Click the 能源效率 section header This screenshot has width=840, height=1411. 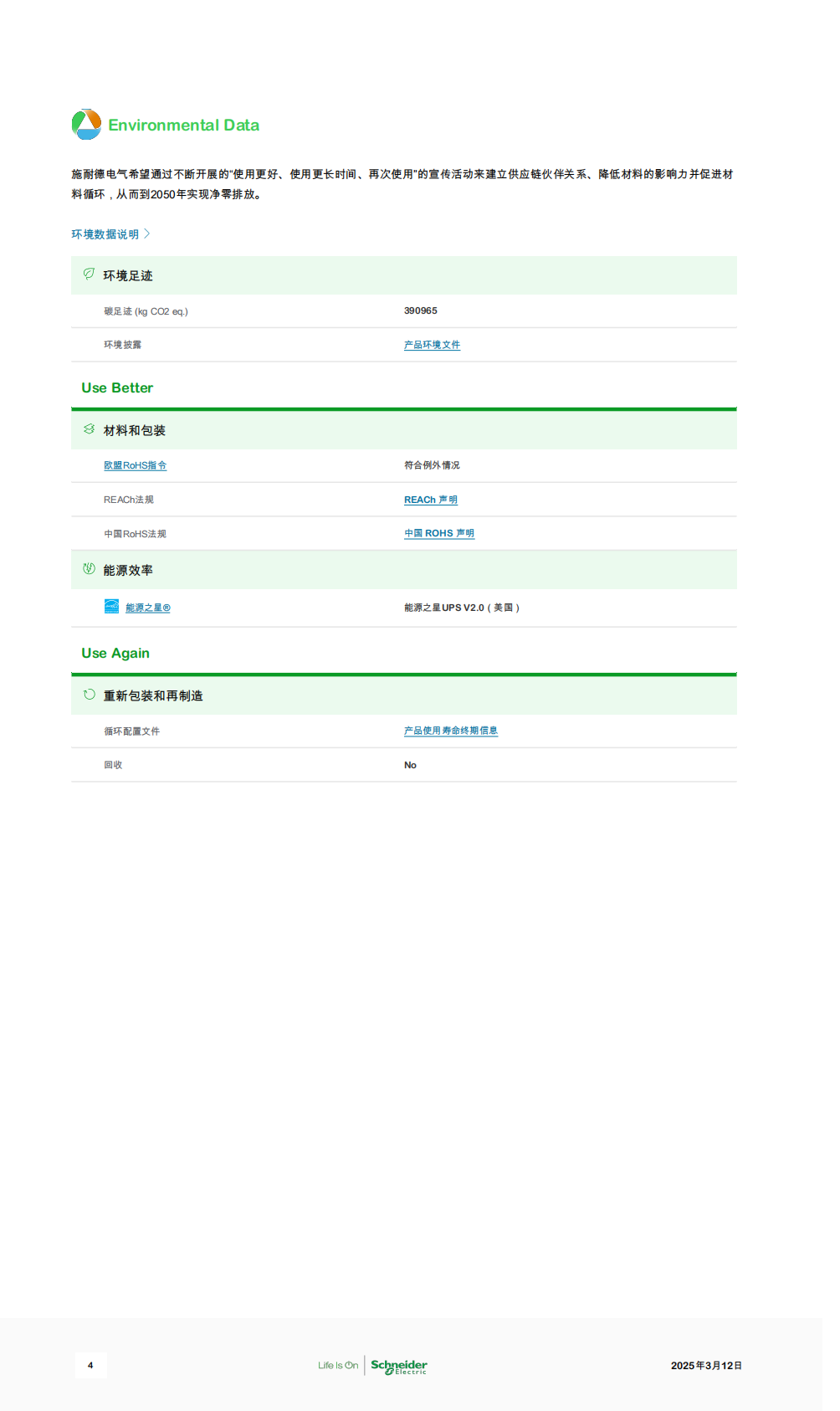coord(404,570)
